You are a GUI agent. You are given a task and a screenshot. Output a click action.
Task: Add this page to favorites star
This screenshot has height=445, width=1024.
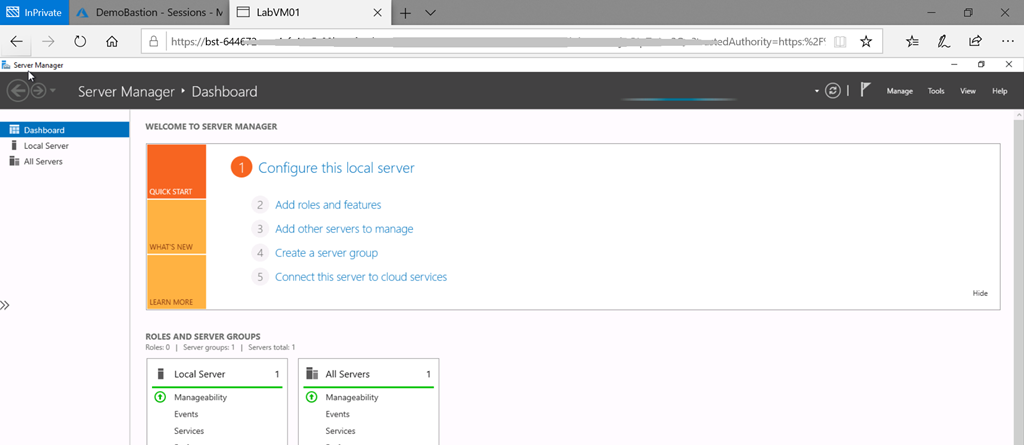(866, 41)
